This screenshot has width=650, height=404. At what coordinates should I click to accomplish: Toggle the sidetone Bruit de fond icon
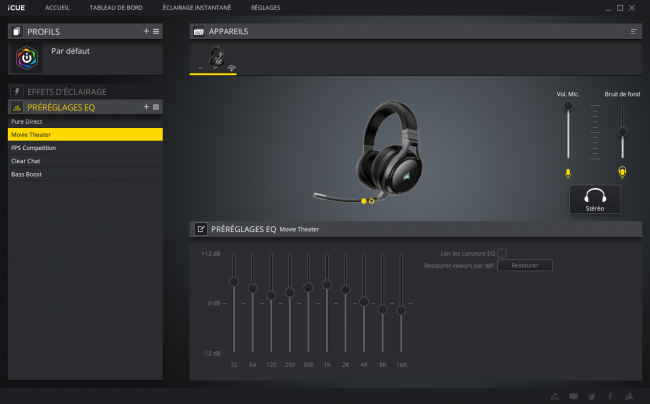click(622, 172)
